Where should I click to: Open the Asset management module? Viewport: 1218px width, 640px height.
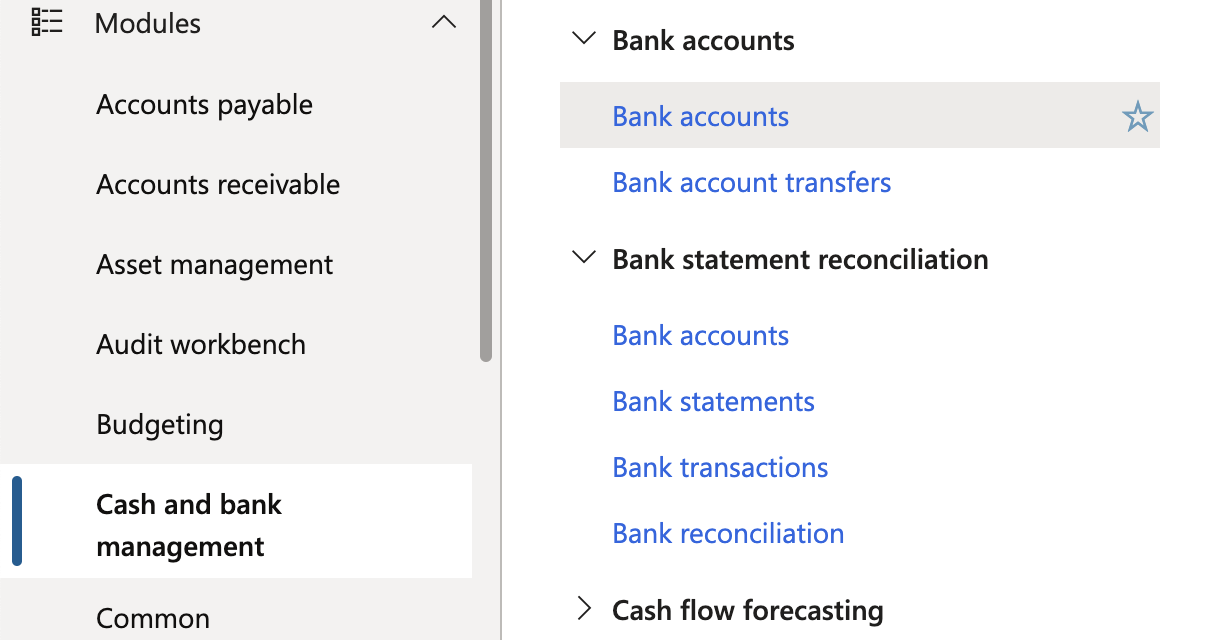(x=214, y=264)
